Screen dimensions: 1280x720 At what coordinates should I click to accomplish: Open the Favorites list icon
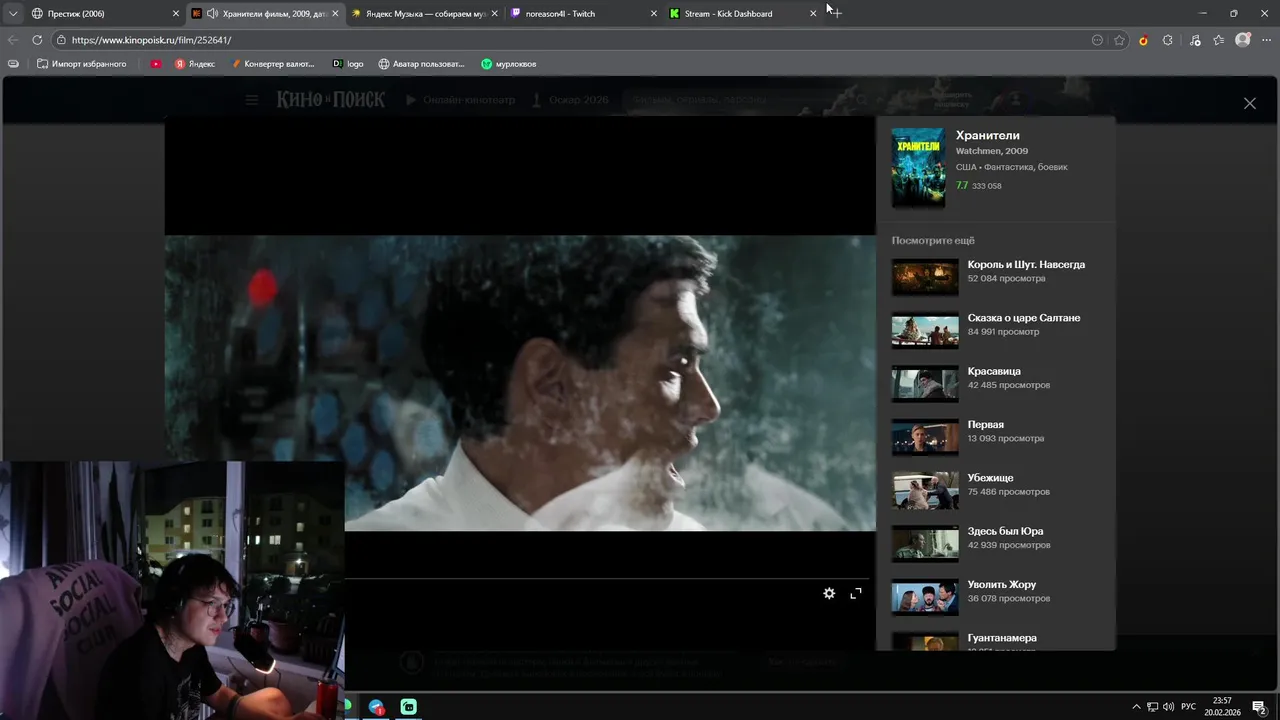pyautogui.click(x=1218, y=40)
